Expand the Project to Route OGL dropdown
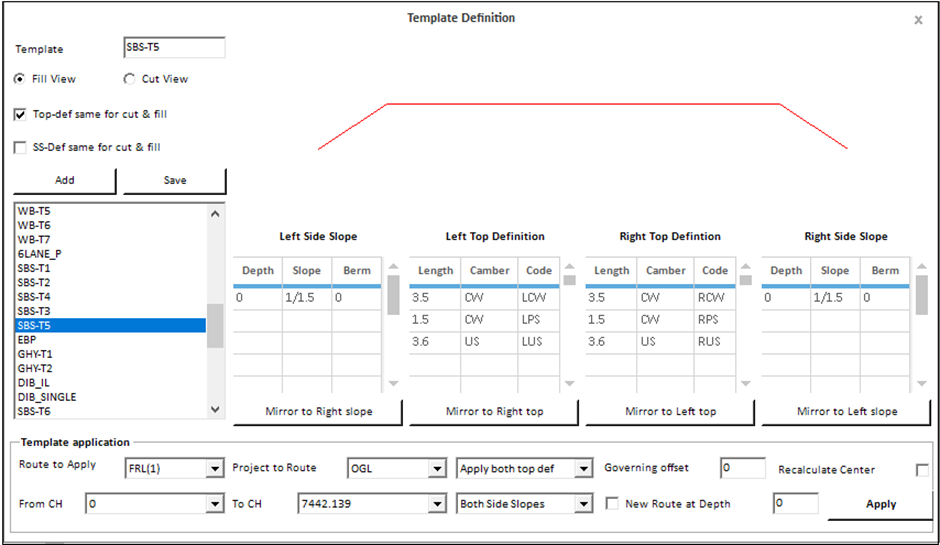The image size is (940, 545). pyautogui.click(x=436, y=468)
